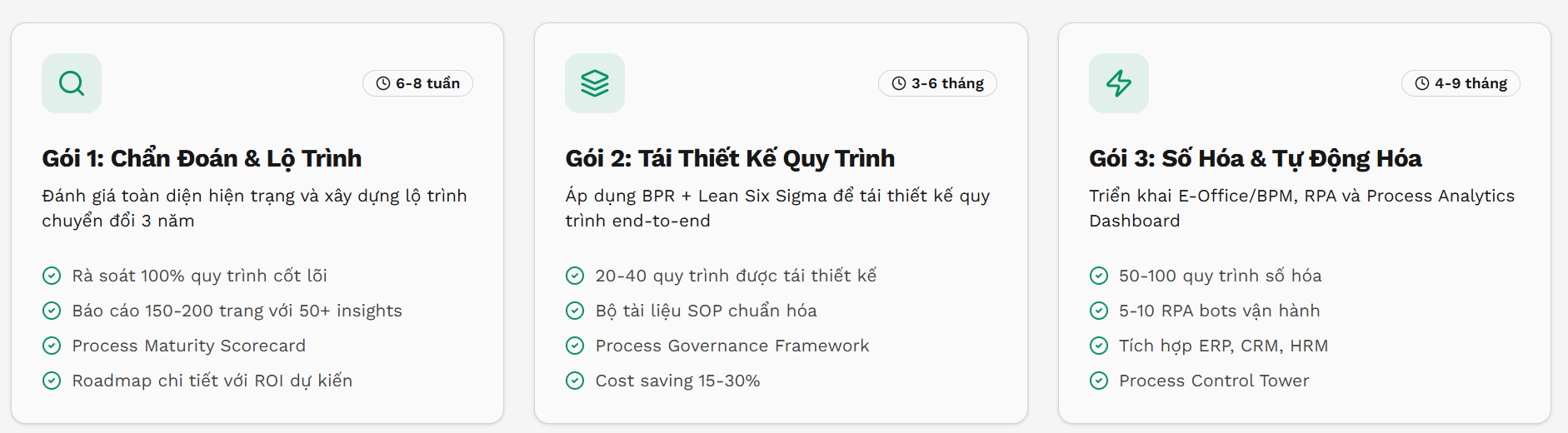The image size is (1568, 433).
Task: Click check icon next to Cost saving 15-30%
Action: click(575, 381)
